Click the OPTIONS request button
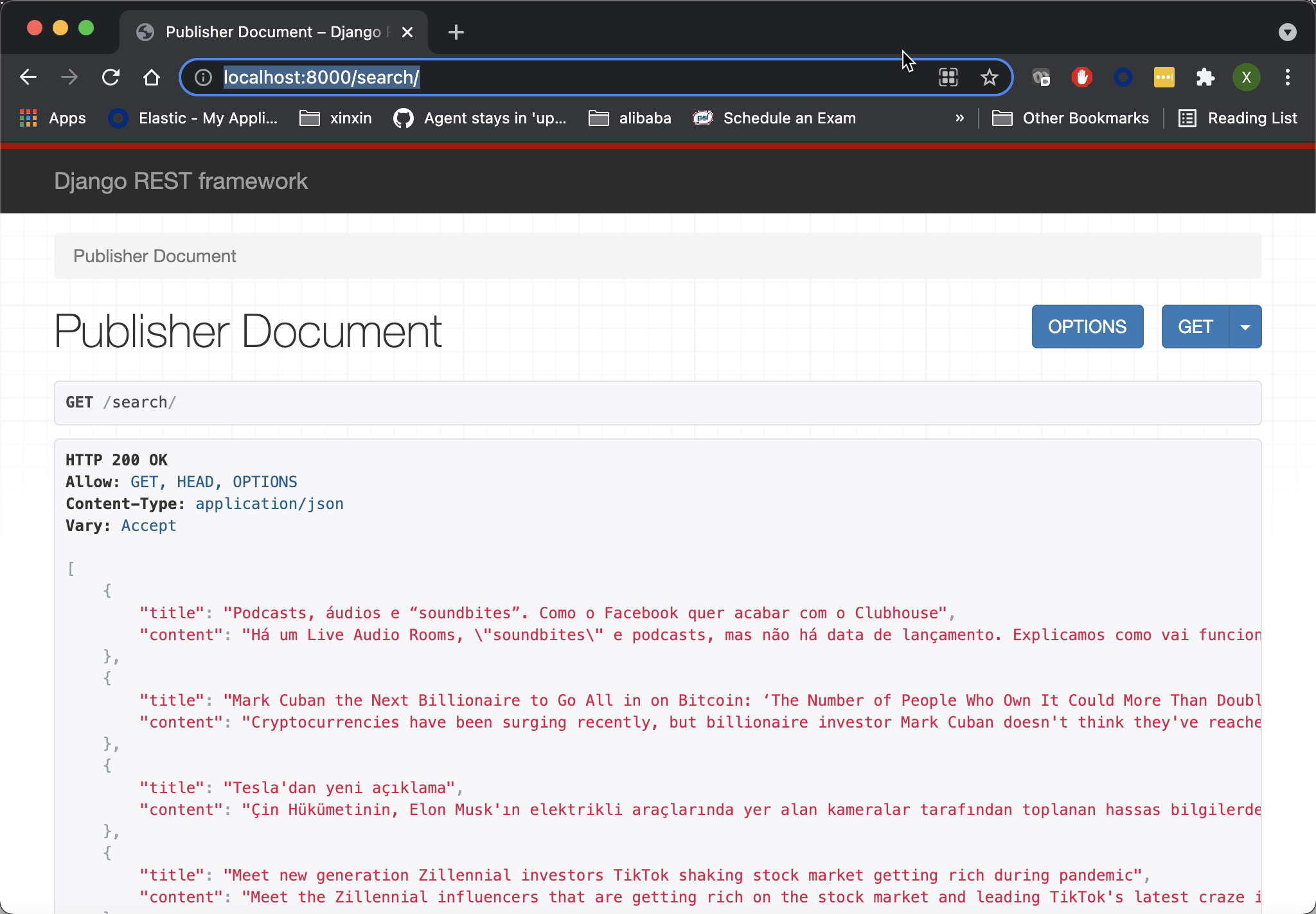The width and height of the screenshot is (1316, 914). pyautogui.click(x=1087, y=327)
